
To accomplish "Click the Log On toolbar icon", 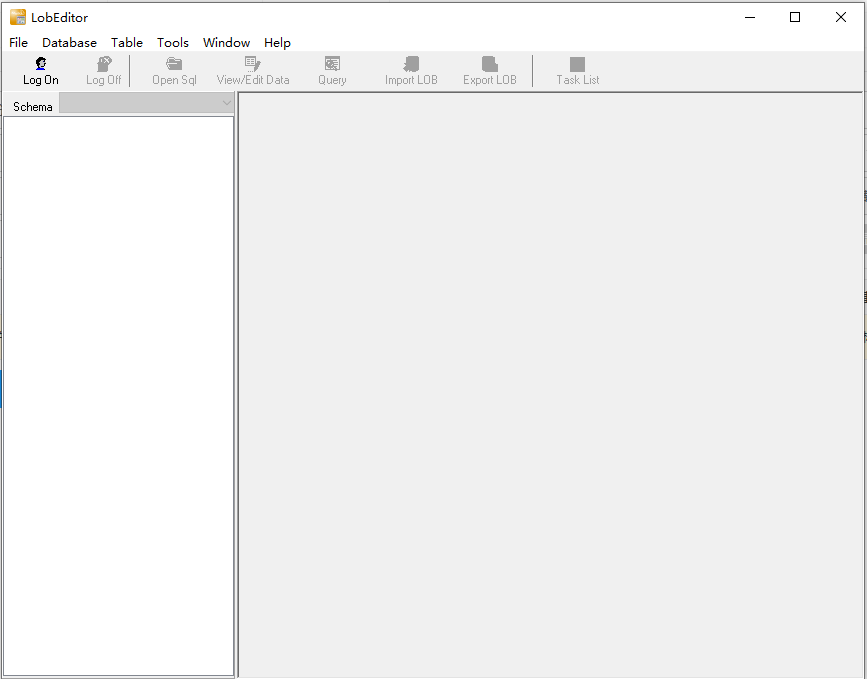I will click(41, 64).
